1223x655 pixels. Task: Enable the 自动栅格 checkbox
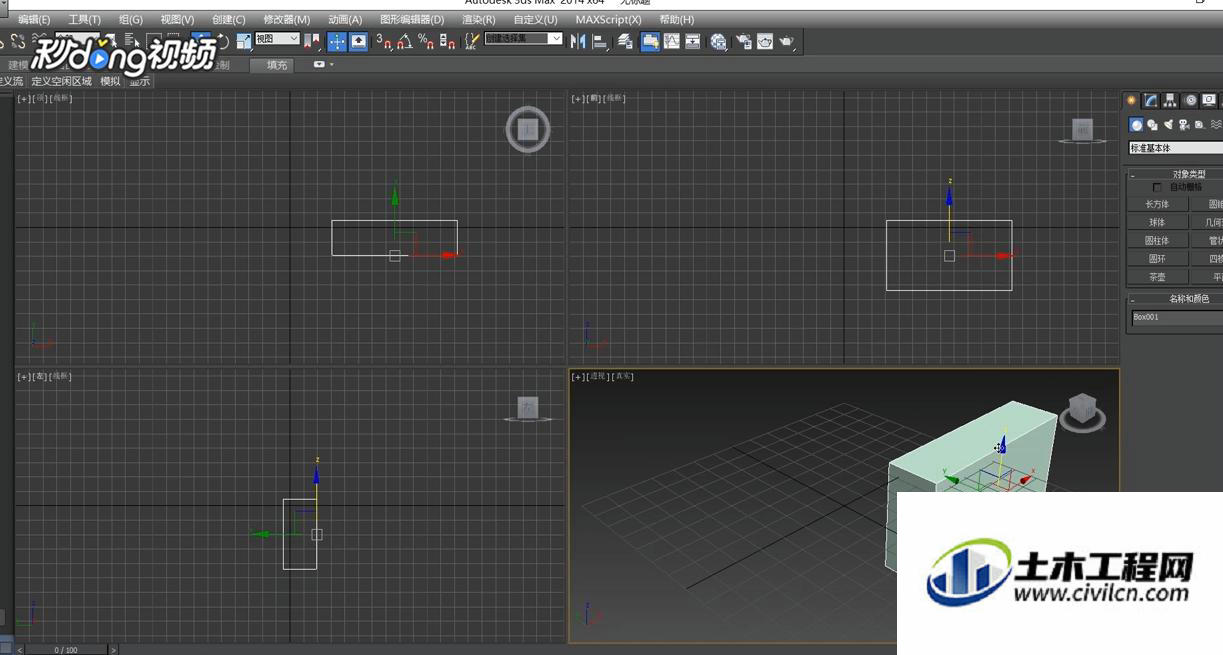[x=1157, y=187]
